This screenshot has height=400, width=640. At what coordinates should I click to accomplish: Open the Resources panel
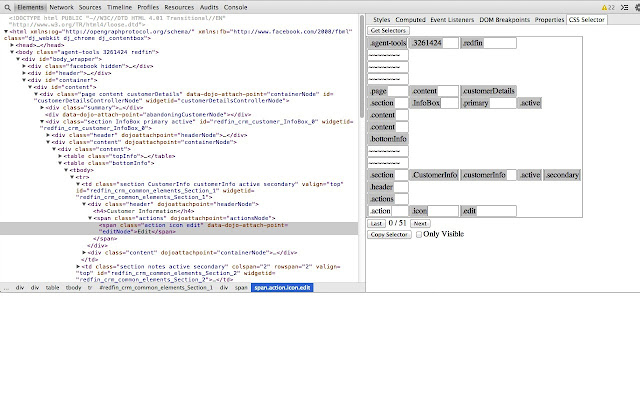click(x=179, y=7)
